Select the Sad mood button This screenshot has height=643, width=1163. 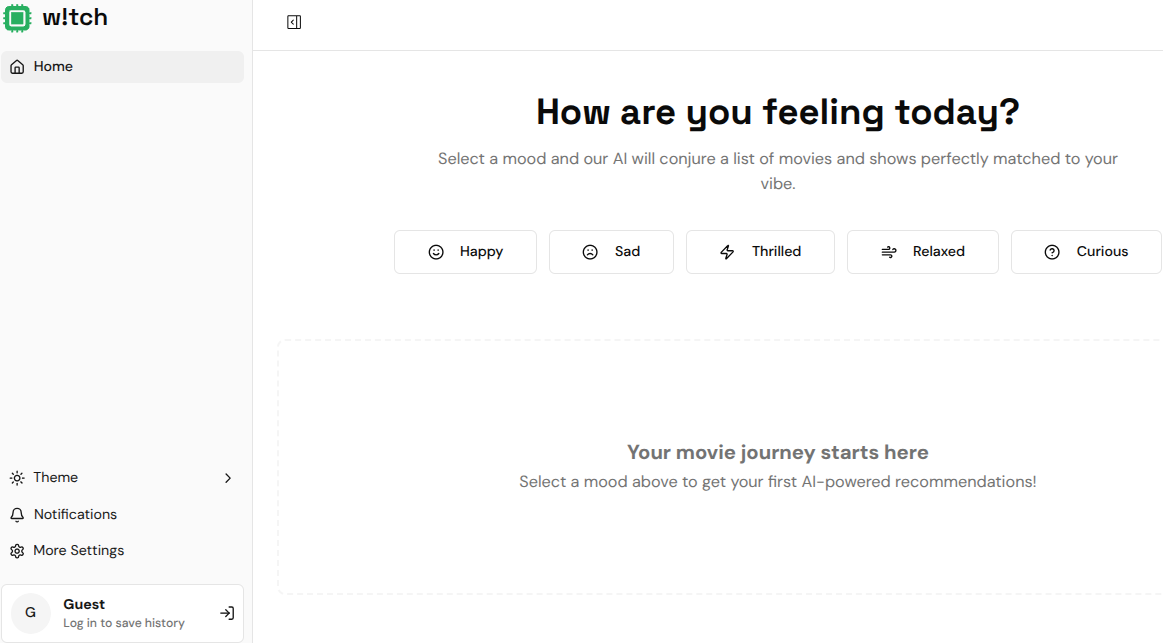(611, 252)
